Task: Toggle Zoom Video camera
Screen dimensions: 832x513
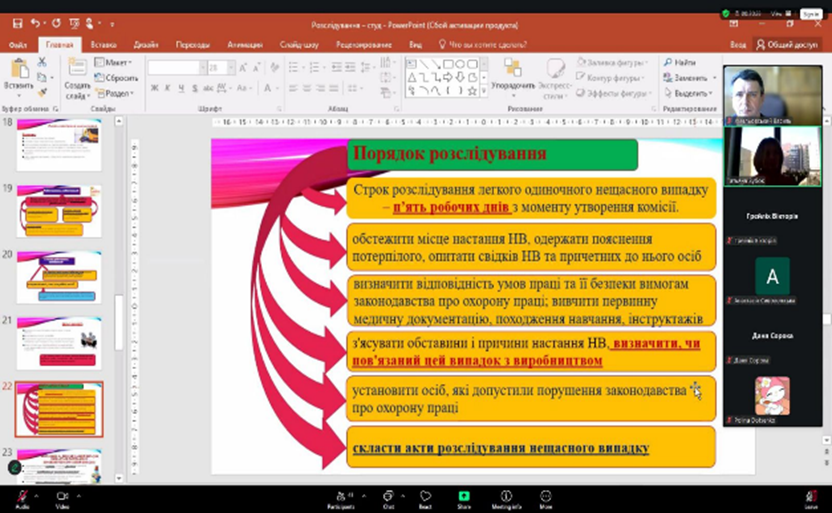Action: 62,499
